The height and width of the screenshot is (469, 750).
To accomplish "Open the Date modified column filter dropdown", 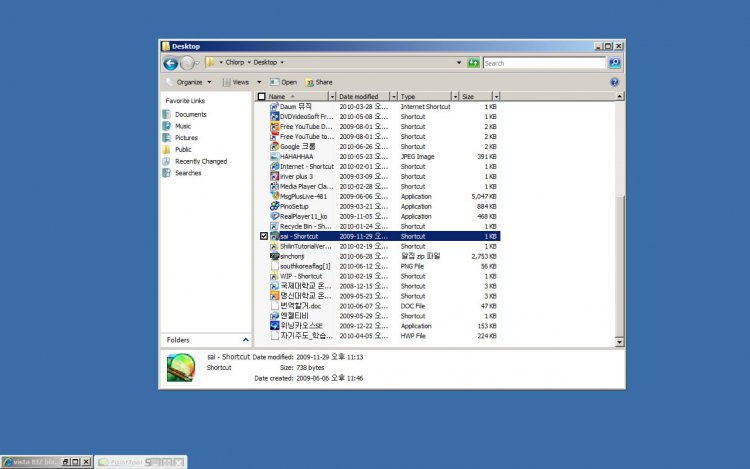I will (x=394, y=97).
